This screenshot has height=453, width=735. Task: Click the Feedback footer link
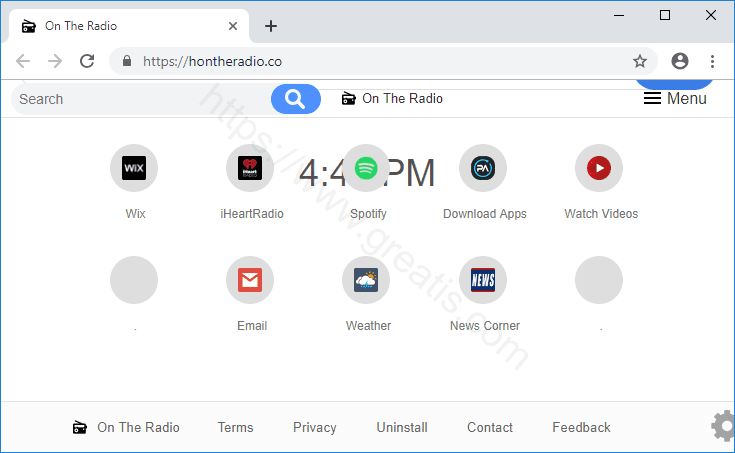tap(581, 427)
